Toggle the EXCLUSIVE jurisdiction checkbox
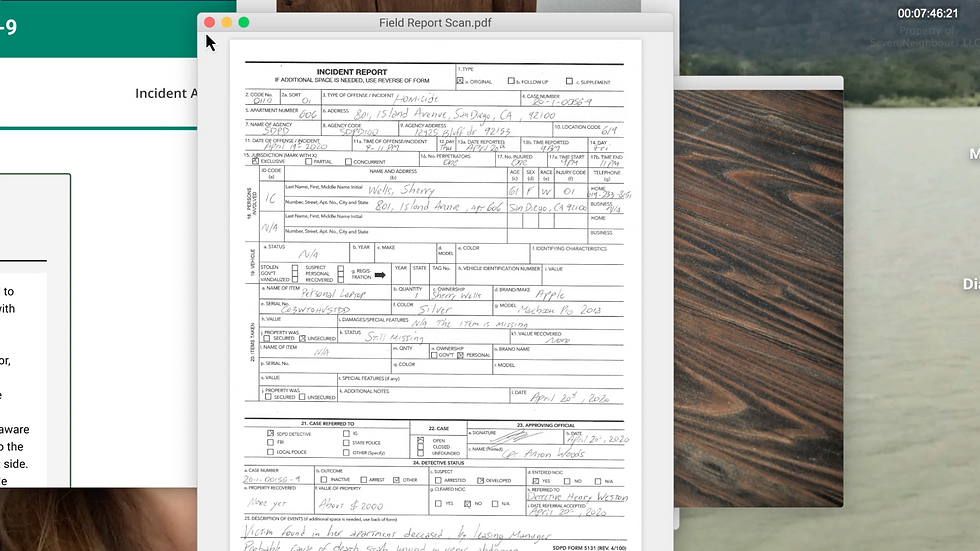The image size is (980, 551). [256, 161]
